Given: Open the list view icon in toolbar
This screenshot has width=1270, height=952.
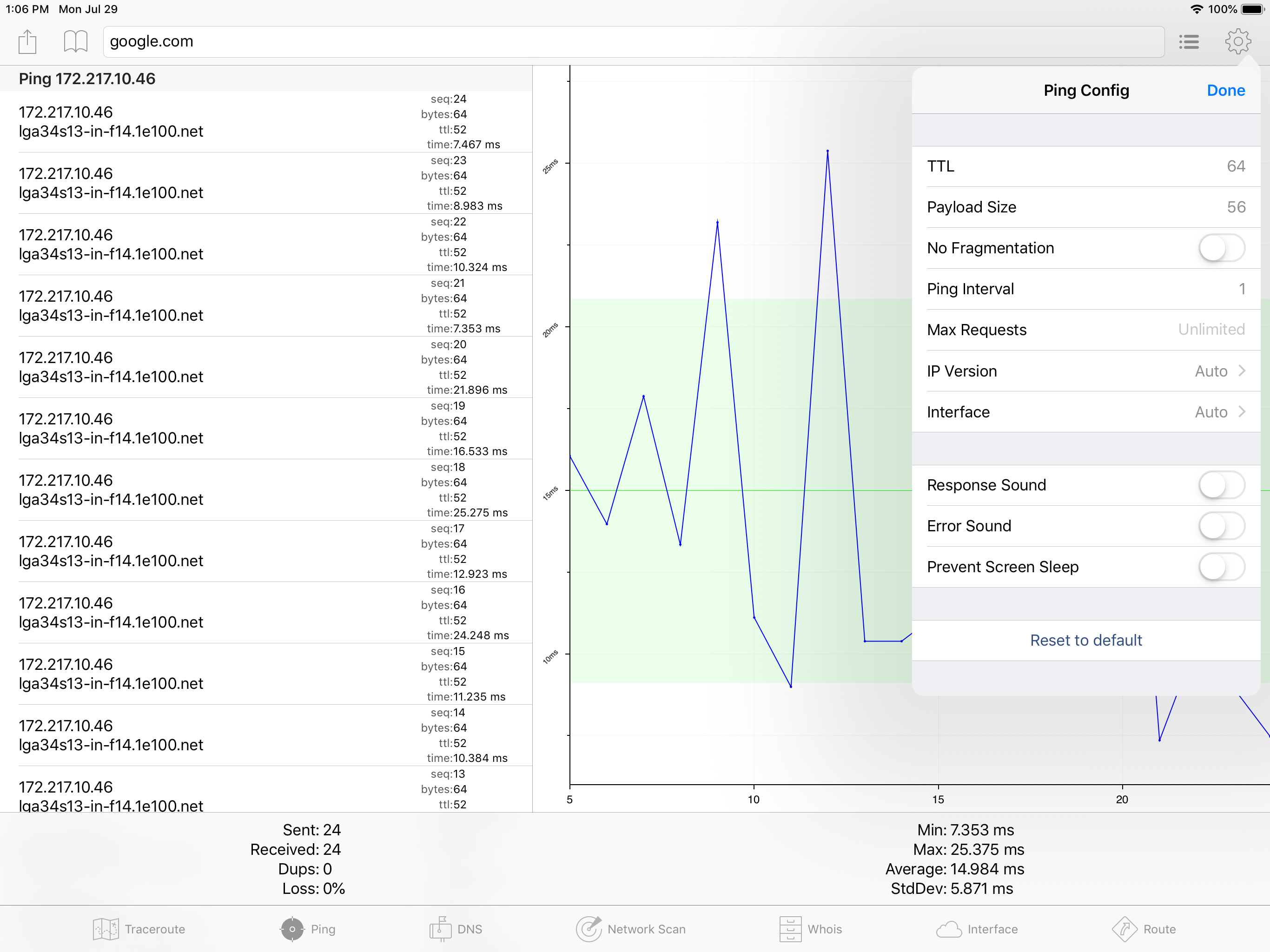Looking at the screenshot, I should point(1189,42).
